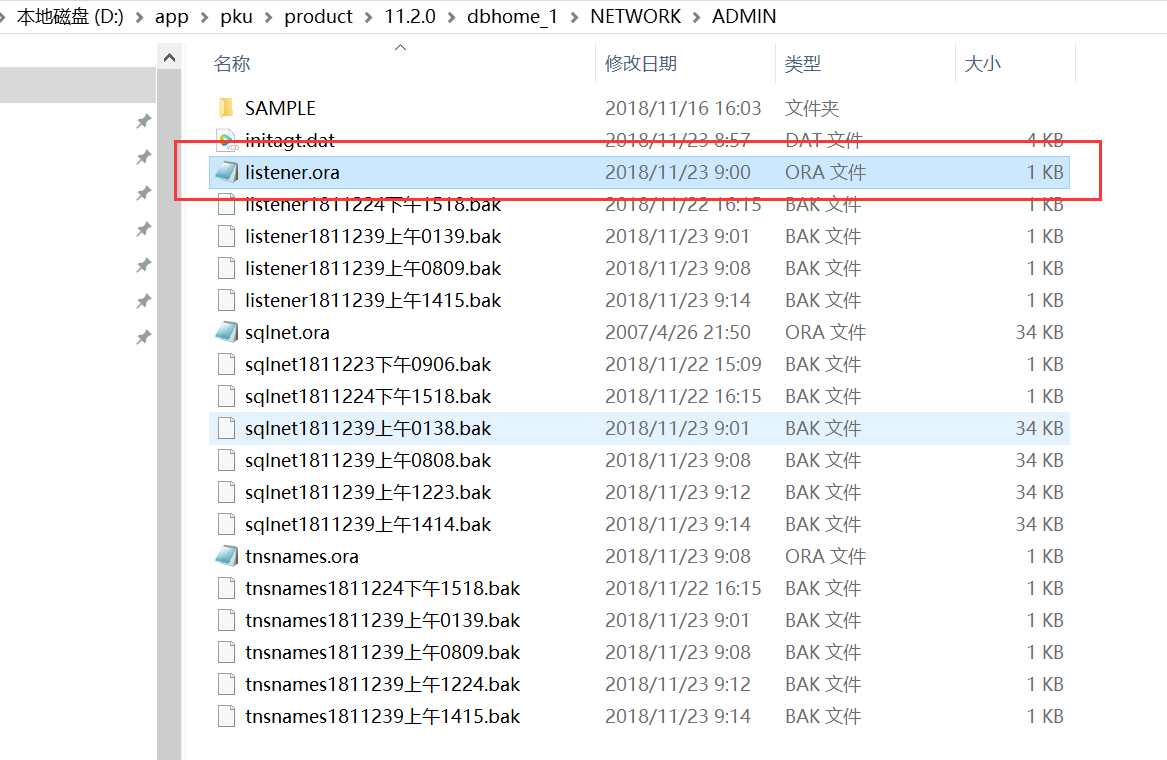This screenshot has height=760, width=1167.
Task: Expand the chevron after NETWORK
Action: (x=697, y=17)
